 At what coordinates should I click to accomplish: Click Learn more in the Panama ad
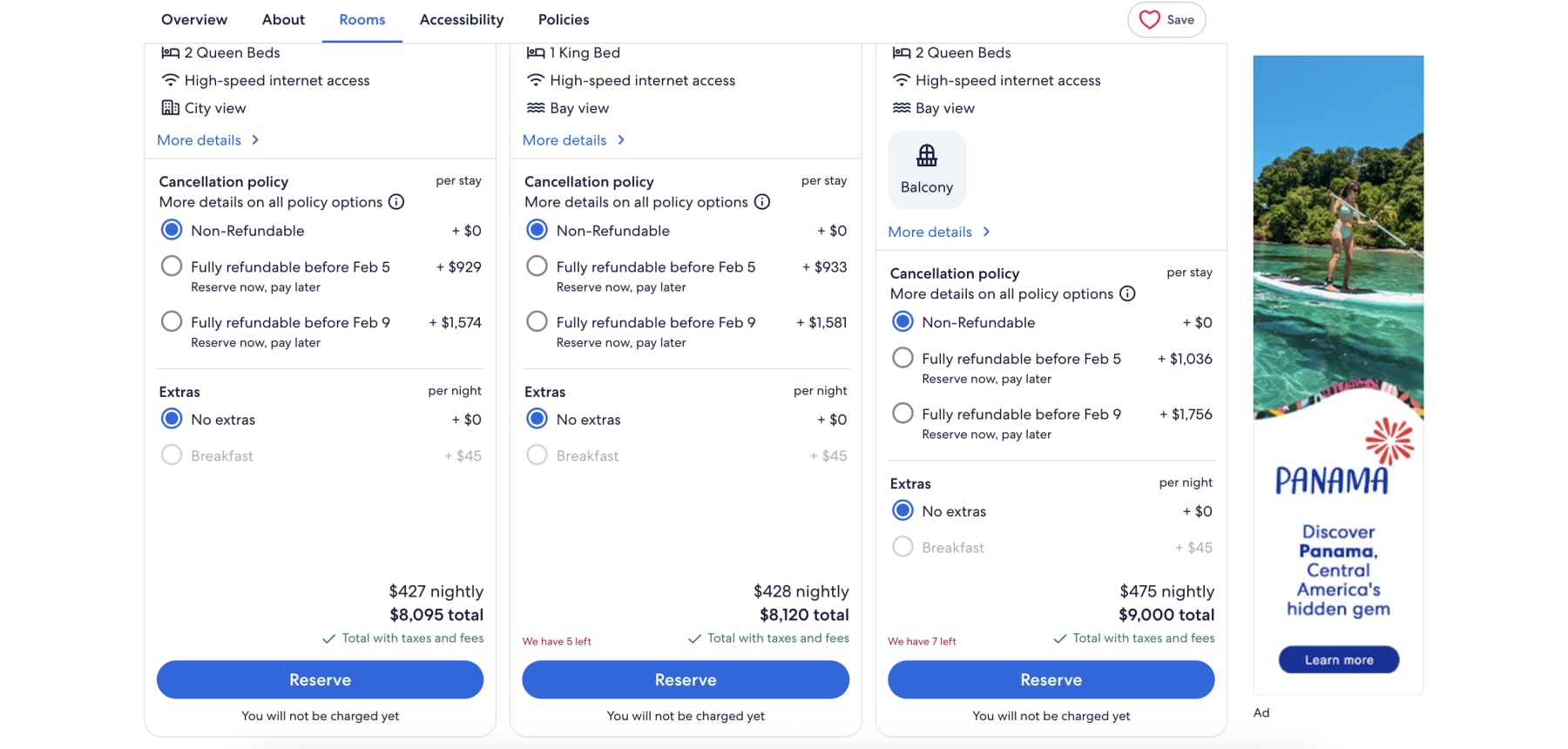(x=1339, y=659)
